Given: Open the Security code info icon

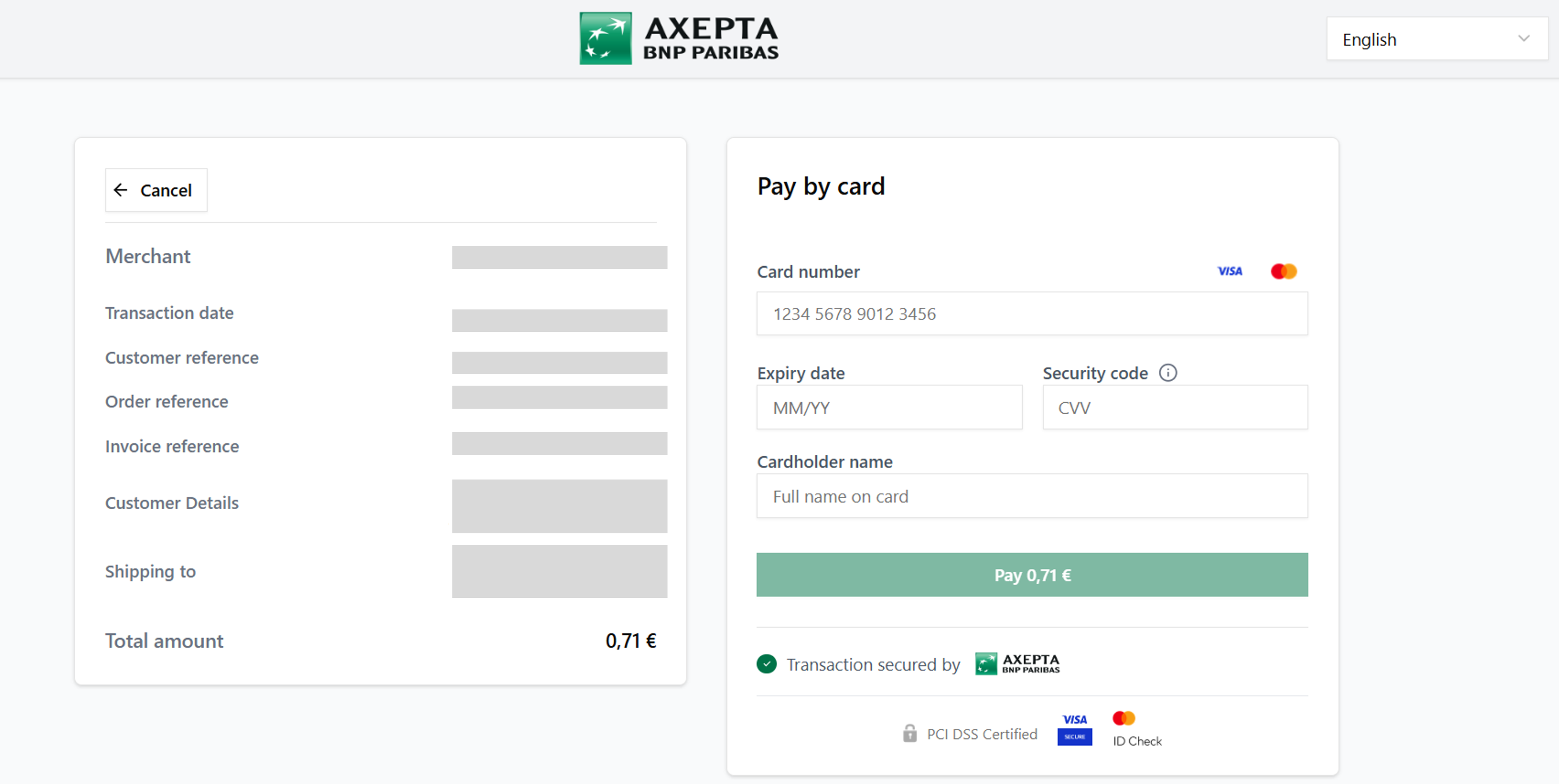Looking at the screenshot, I should pos(1168,373).
